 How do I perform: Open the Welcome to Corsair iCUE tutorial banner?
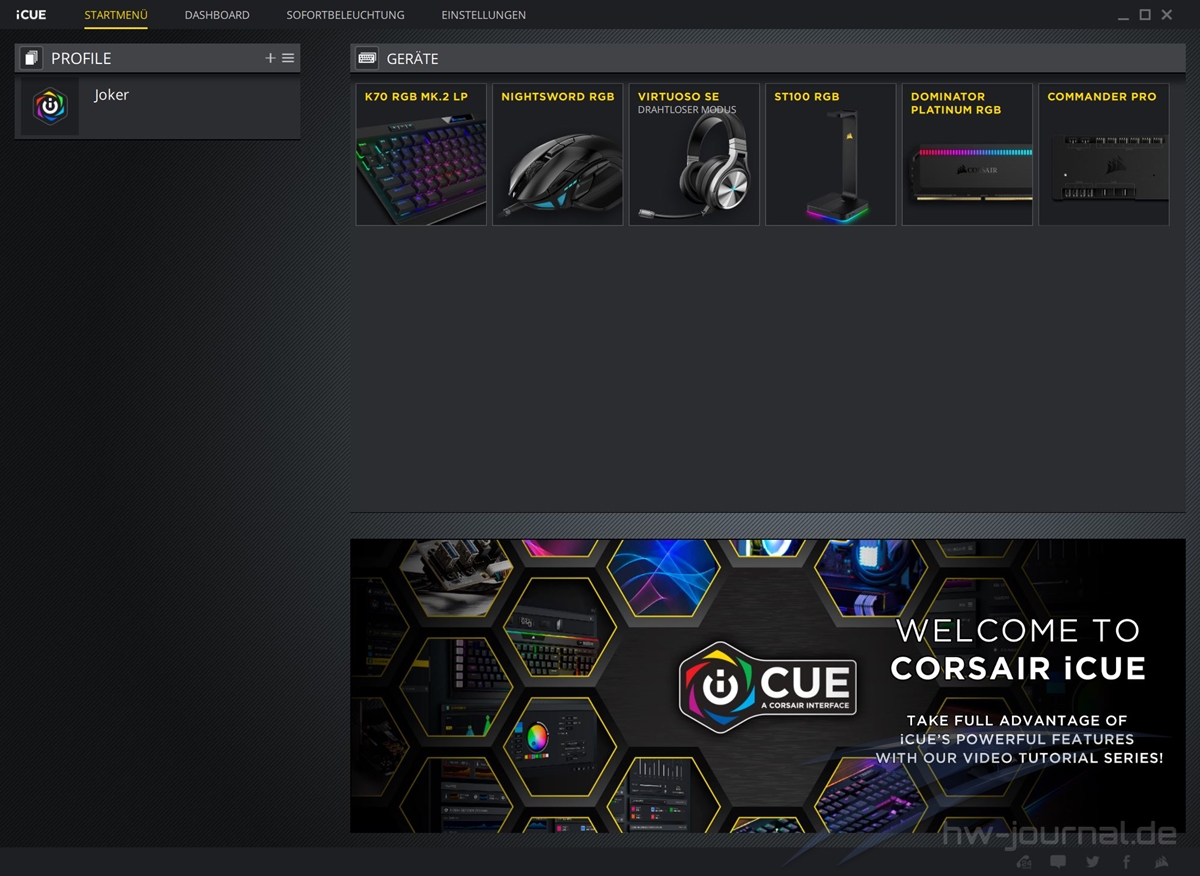(x=767, y=686)
